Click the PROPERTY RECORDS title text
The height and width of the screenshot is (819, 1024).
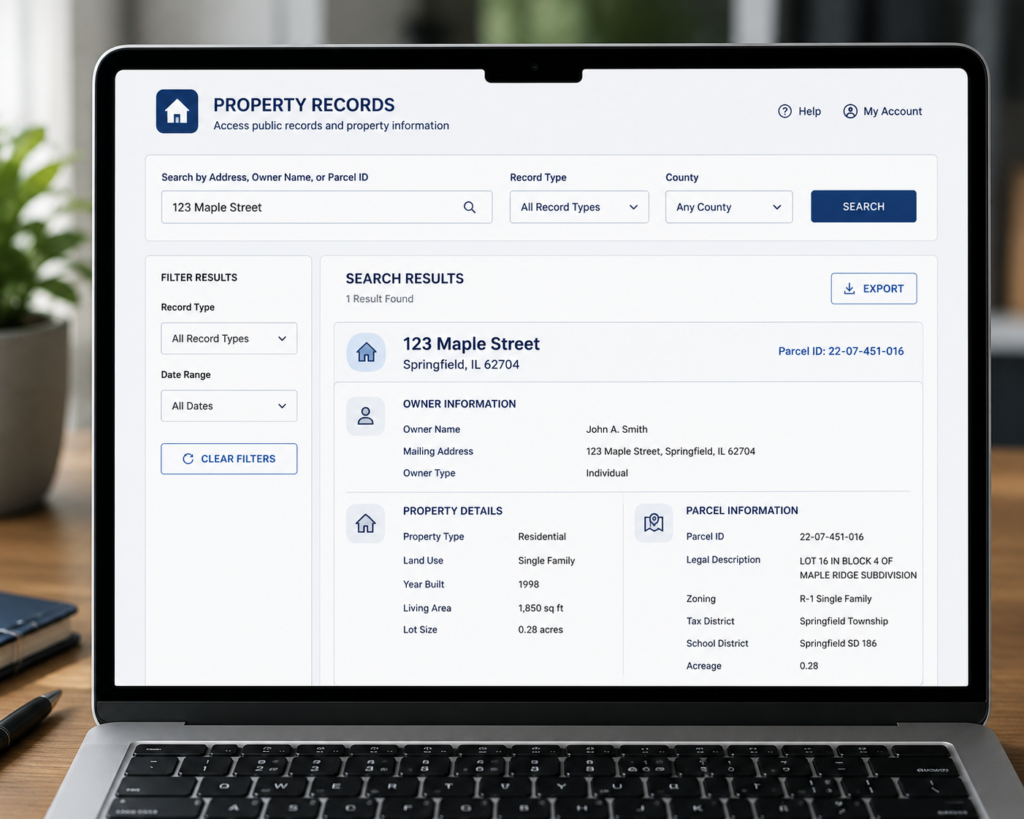coord(304,104)
